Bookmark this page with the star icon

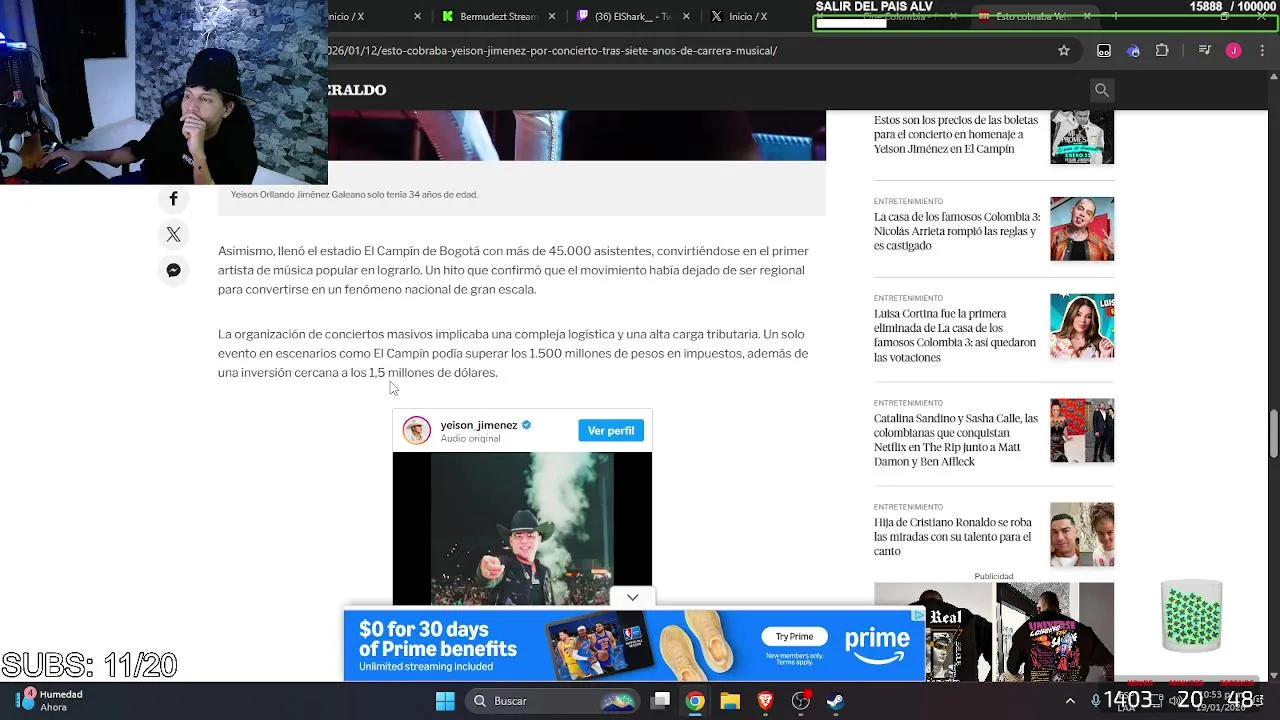click(1064, 50)
